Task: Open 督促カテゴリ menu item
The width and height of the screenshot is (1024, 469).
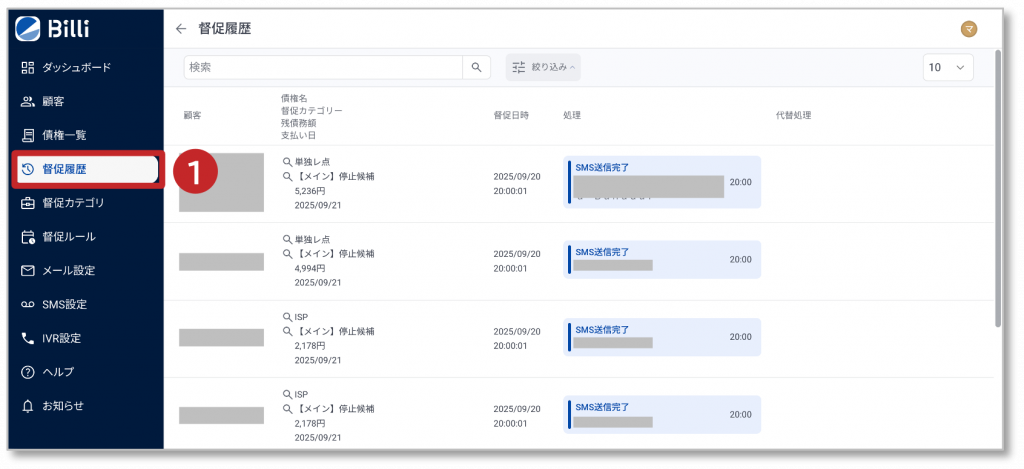Action: [x=73, y=203]
